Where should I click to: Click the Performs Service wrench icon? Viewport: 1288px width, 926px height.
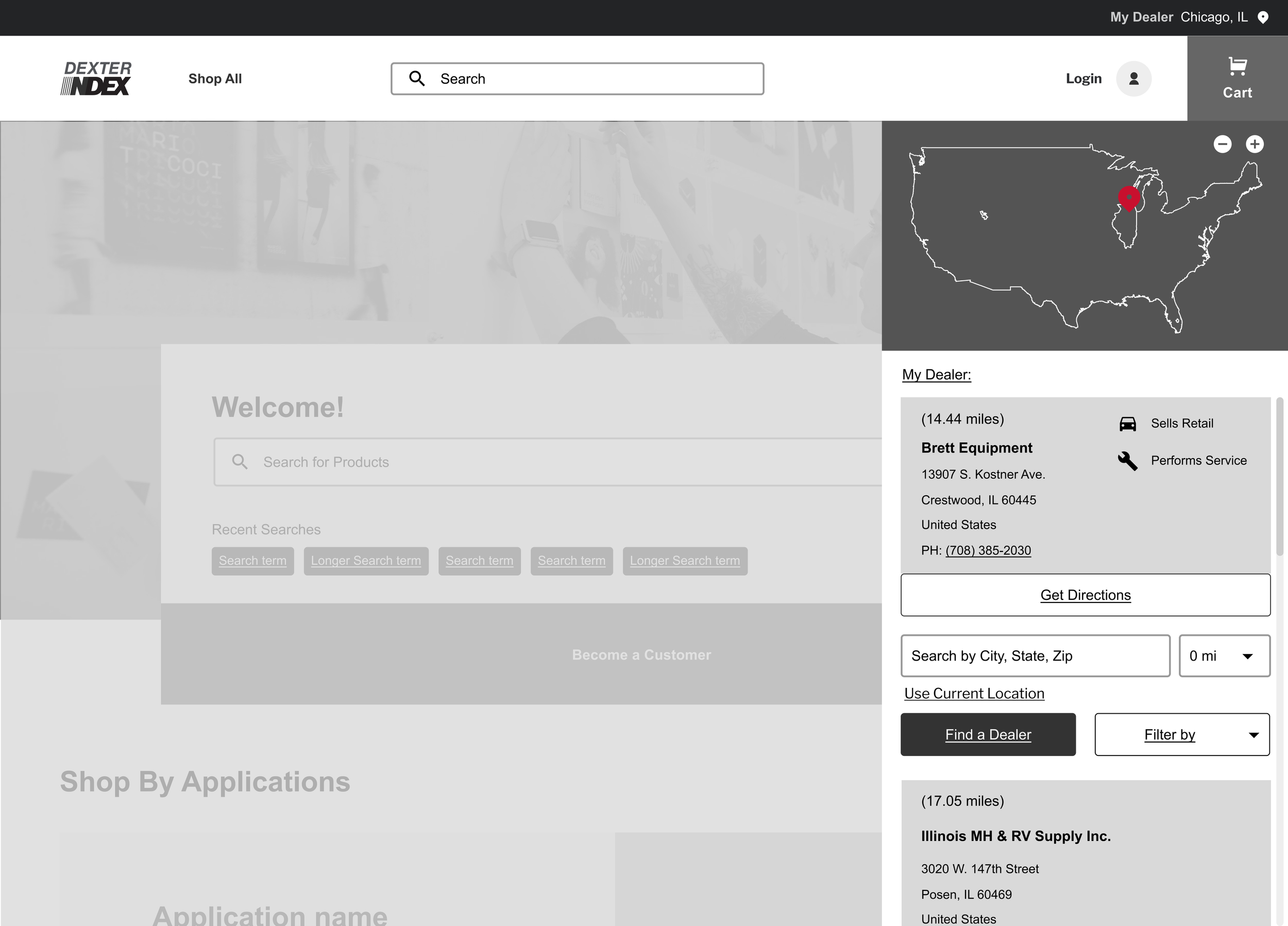click(x=1127, y=461)
